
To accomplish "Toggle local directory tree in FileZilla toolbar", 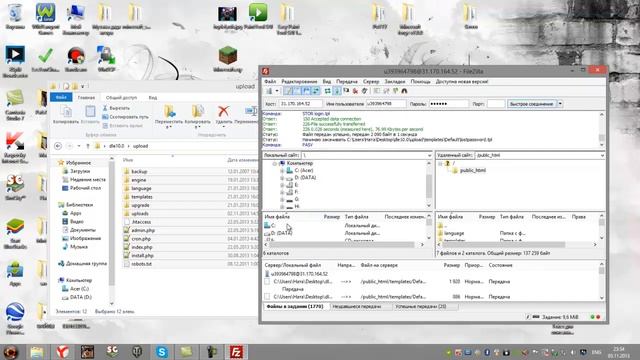I will tap(298, 91).
